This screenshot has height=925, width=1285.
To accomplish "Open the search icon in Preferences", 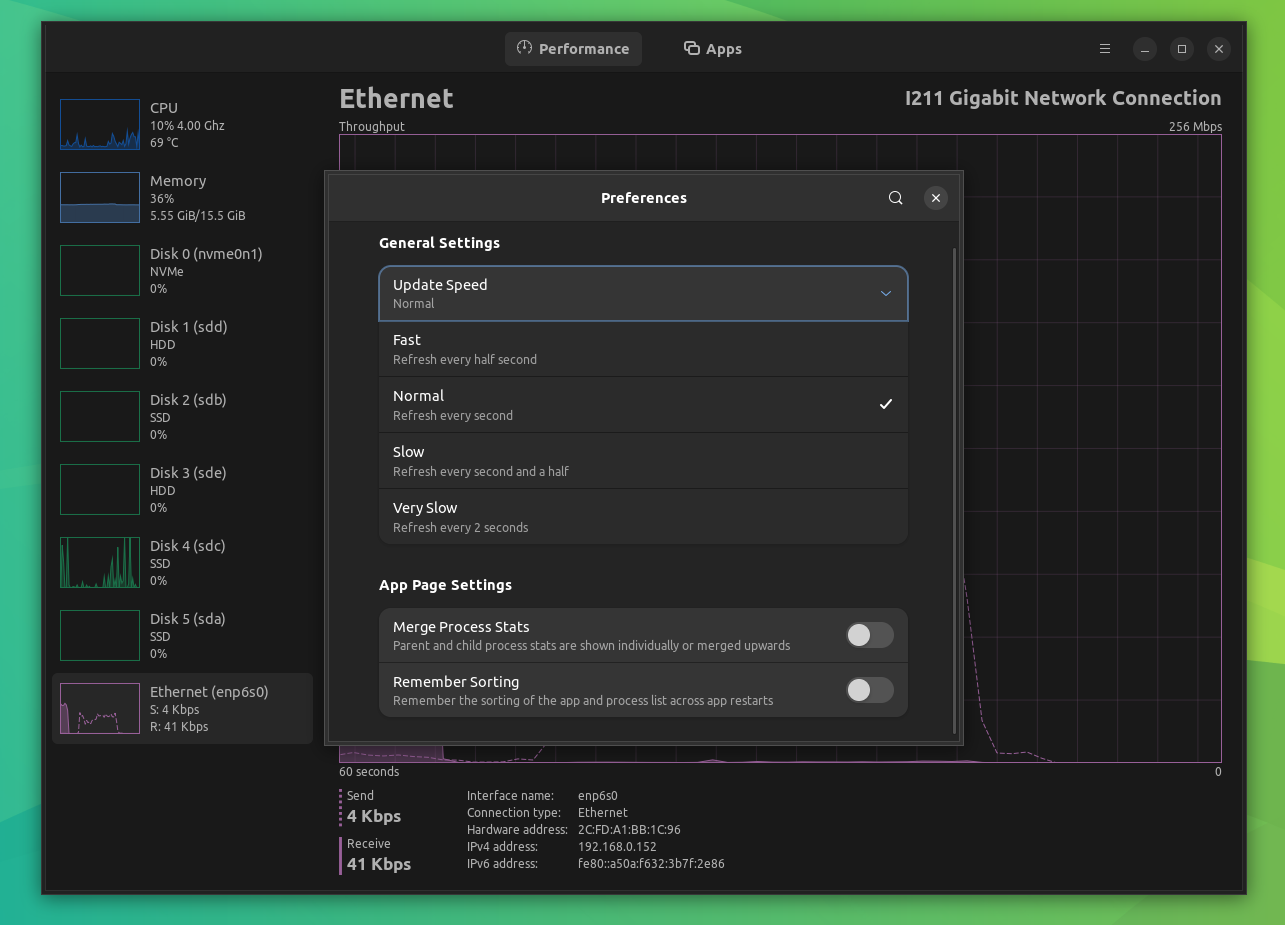I will click(895, 197).
